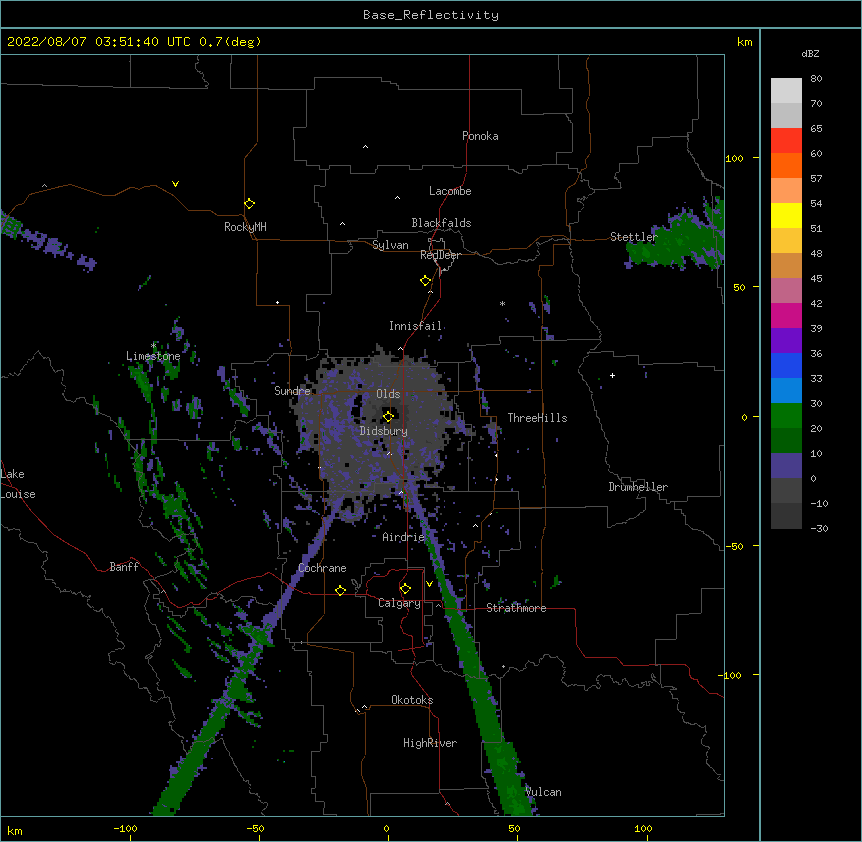The image size is (862, 842).
Task: Click the white caret marker northwest of Sylvan
Action: 342,224
